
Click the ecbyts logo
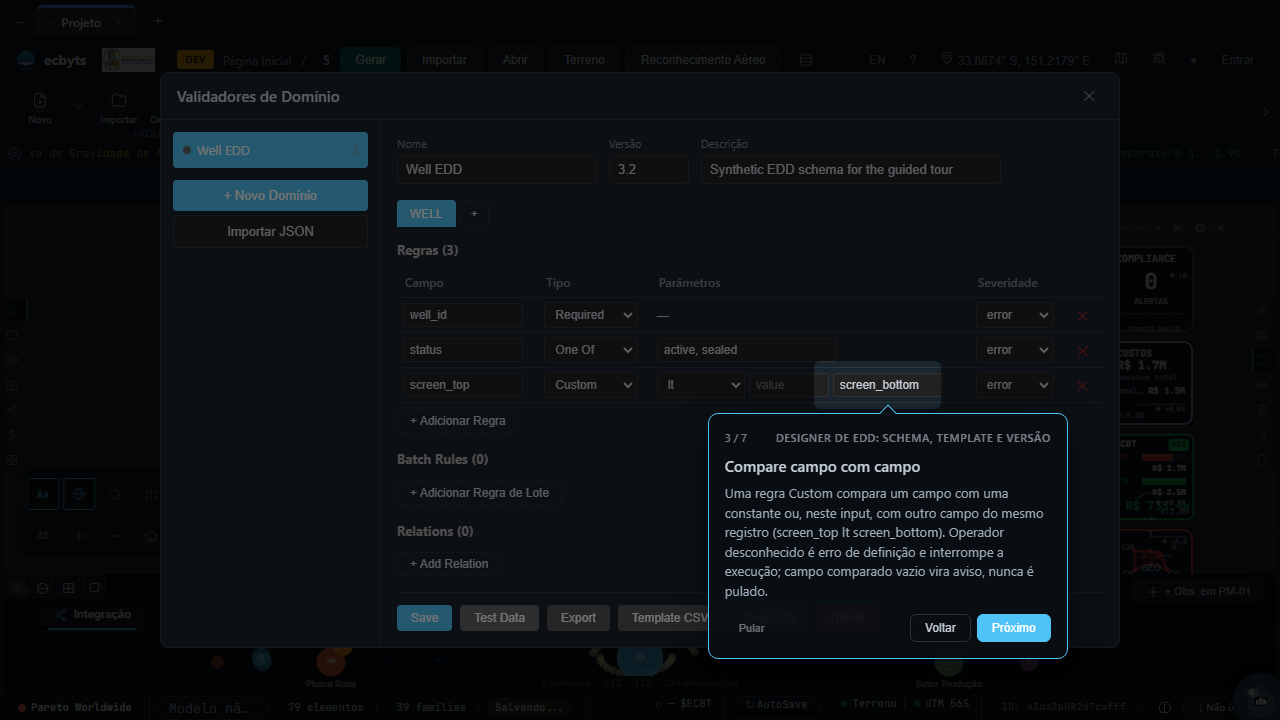[52, 60]
